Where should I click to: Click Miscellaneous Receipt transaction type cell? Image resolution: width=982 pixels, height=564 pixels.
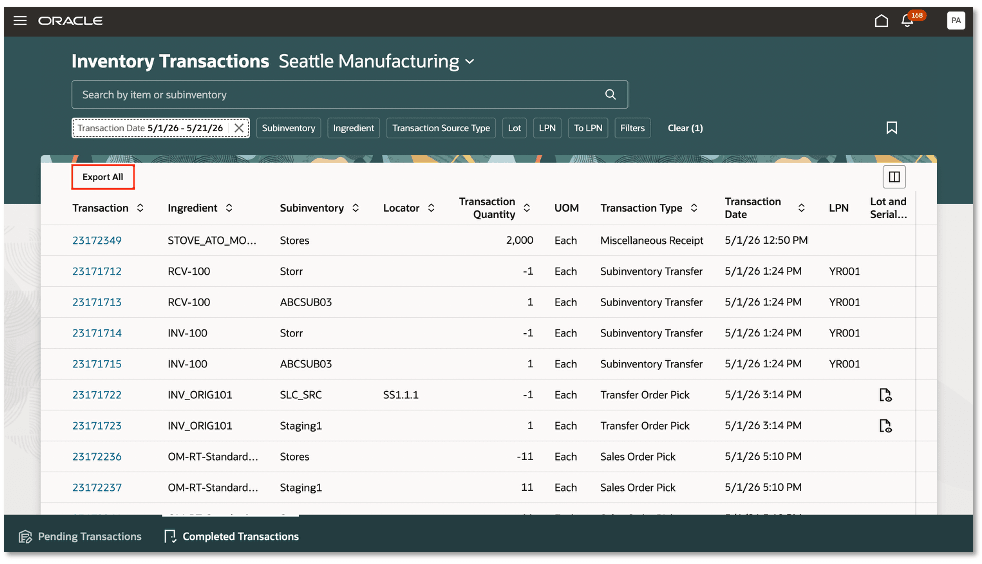coord(652,240)
